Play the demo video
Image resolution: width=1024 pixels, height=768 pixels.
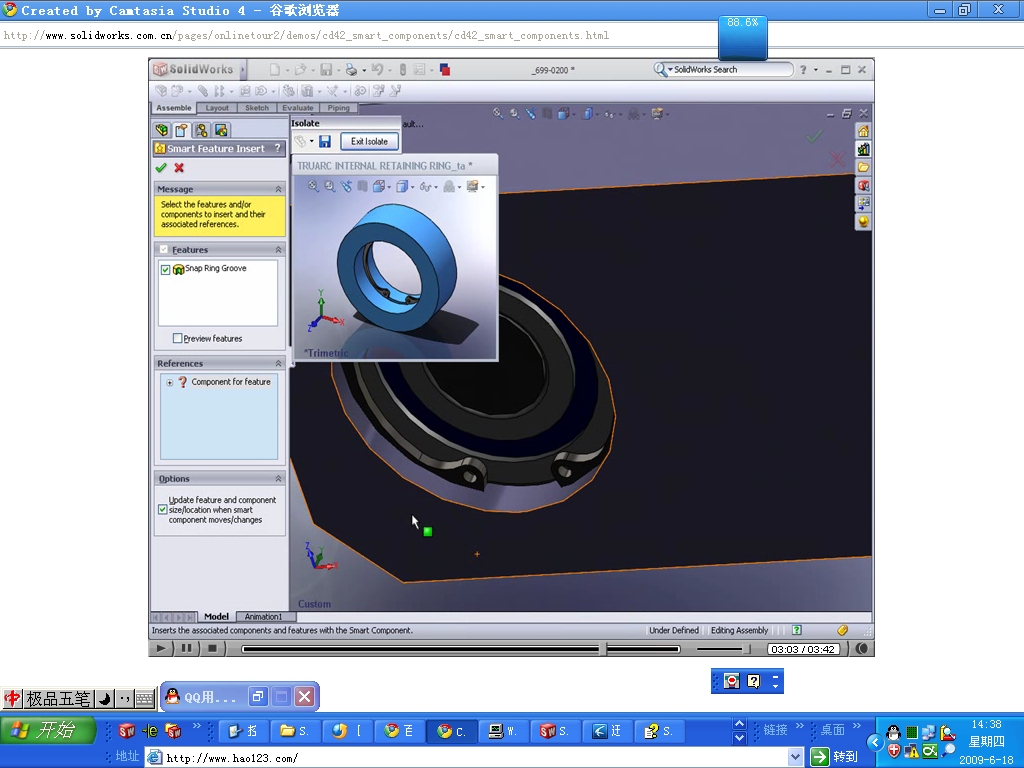pyautogui.click(x=161, y=648)
